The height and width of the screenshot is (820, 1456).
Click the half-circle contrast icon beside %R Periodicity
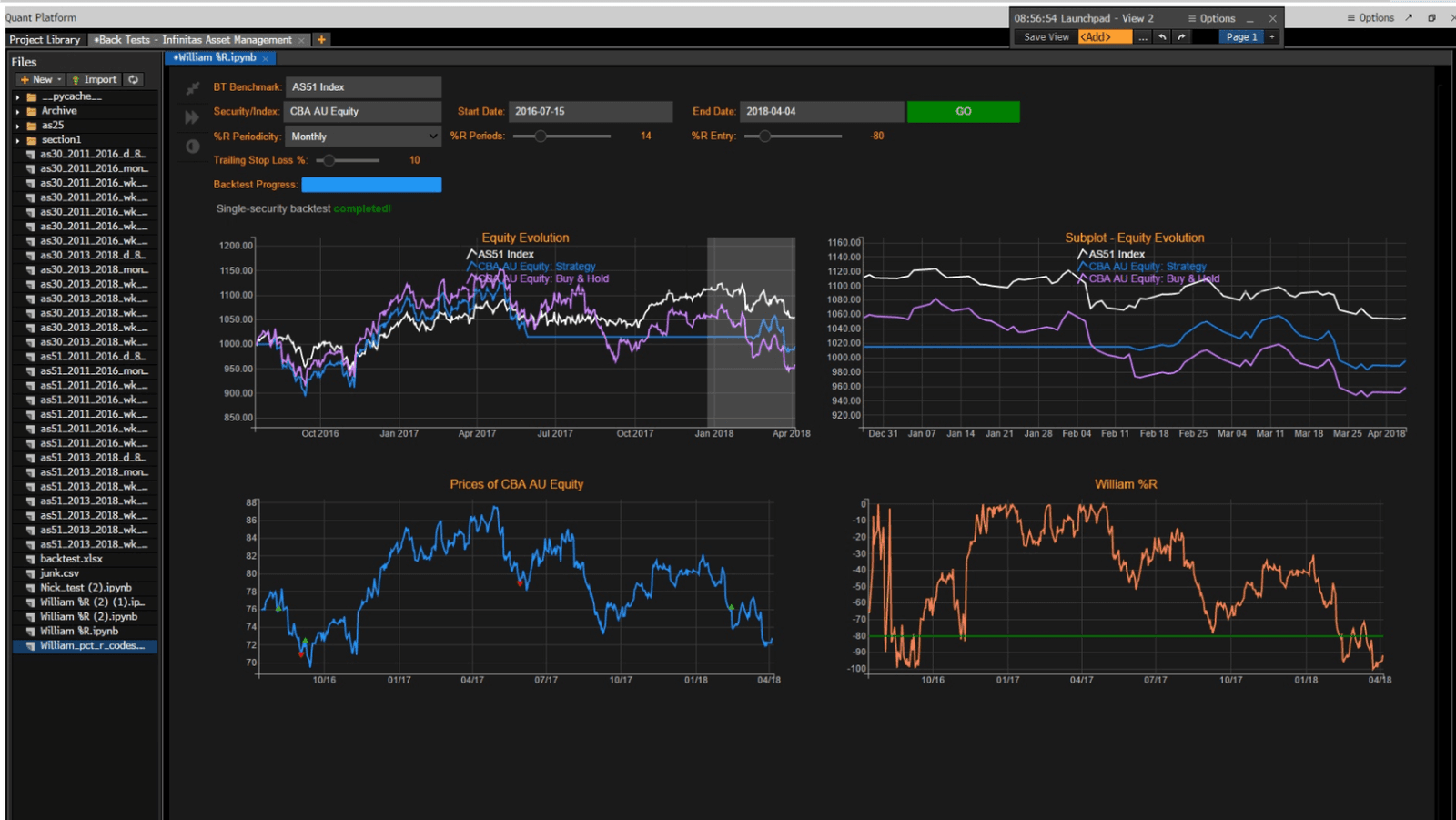click(x=192, y=147)
